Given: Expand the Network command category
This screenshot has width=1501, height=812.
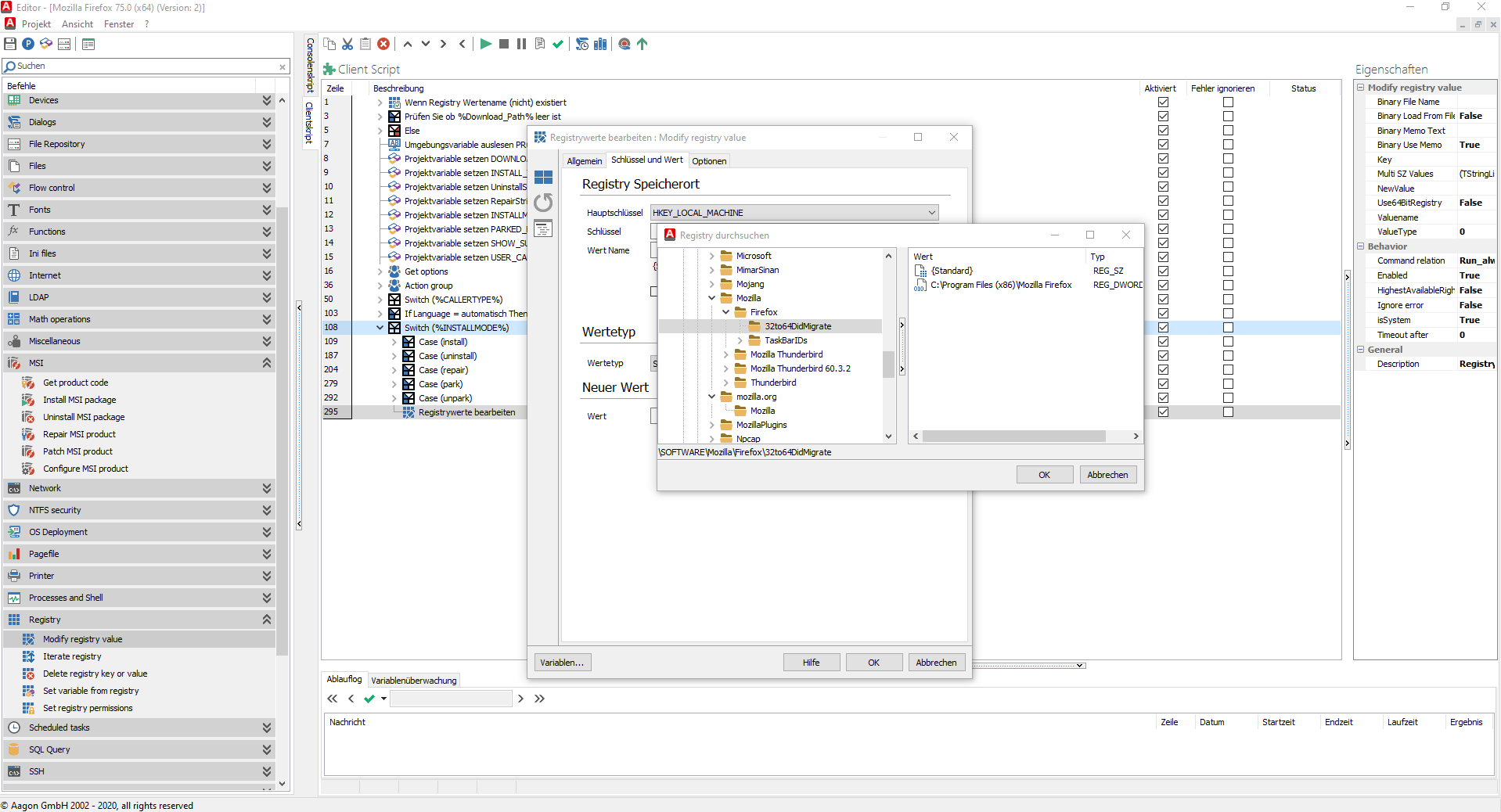Looking at the screenshot, I should point(267,488).
